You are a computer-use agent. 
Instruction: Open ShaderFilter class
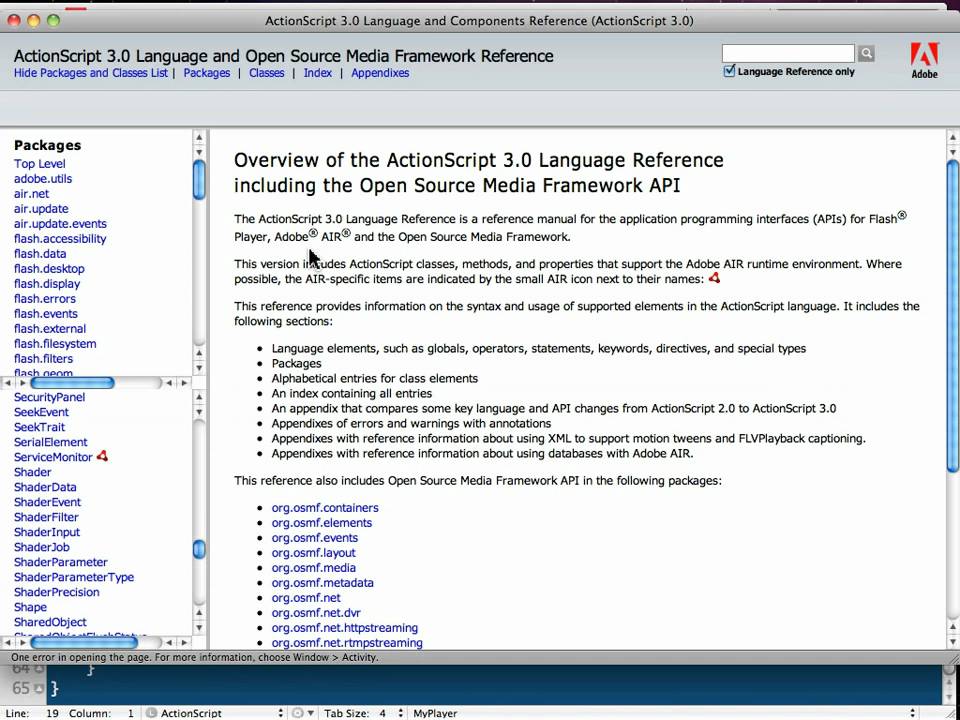click(46, 517)
